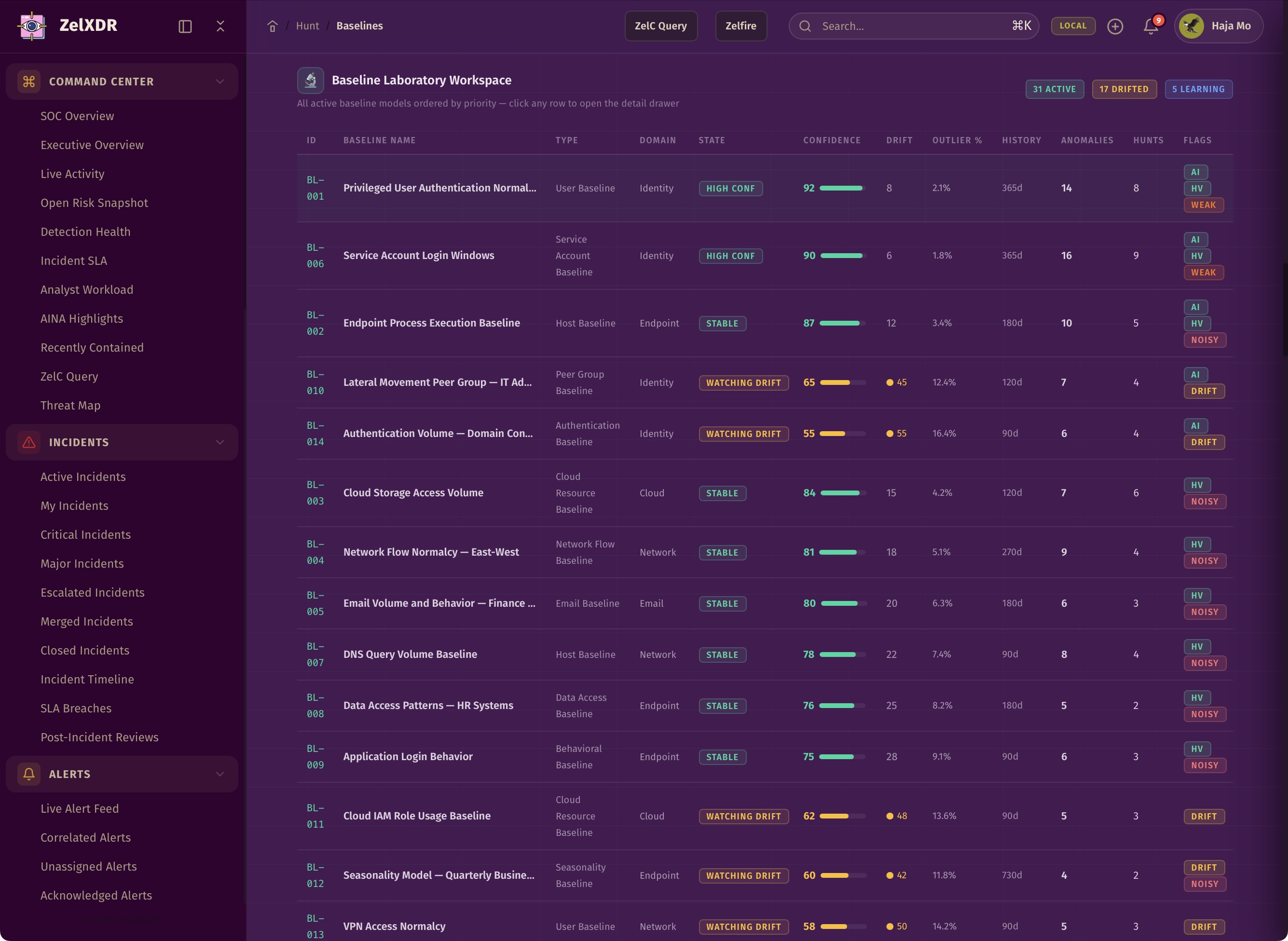Click the Baseline Laboratory microscope icon
The height and width of the screenshot is (941, 1288).
point(311,81)
